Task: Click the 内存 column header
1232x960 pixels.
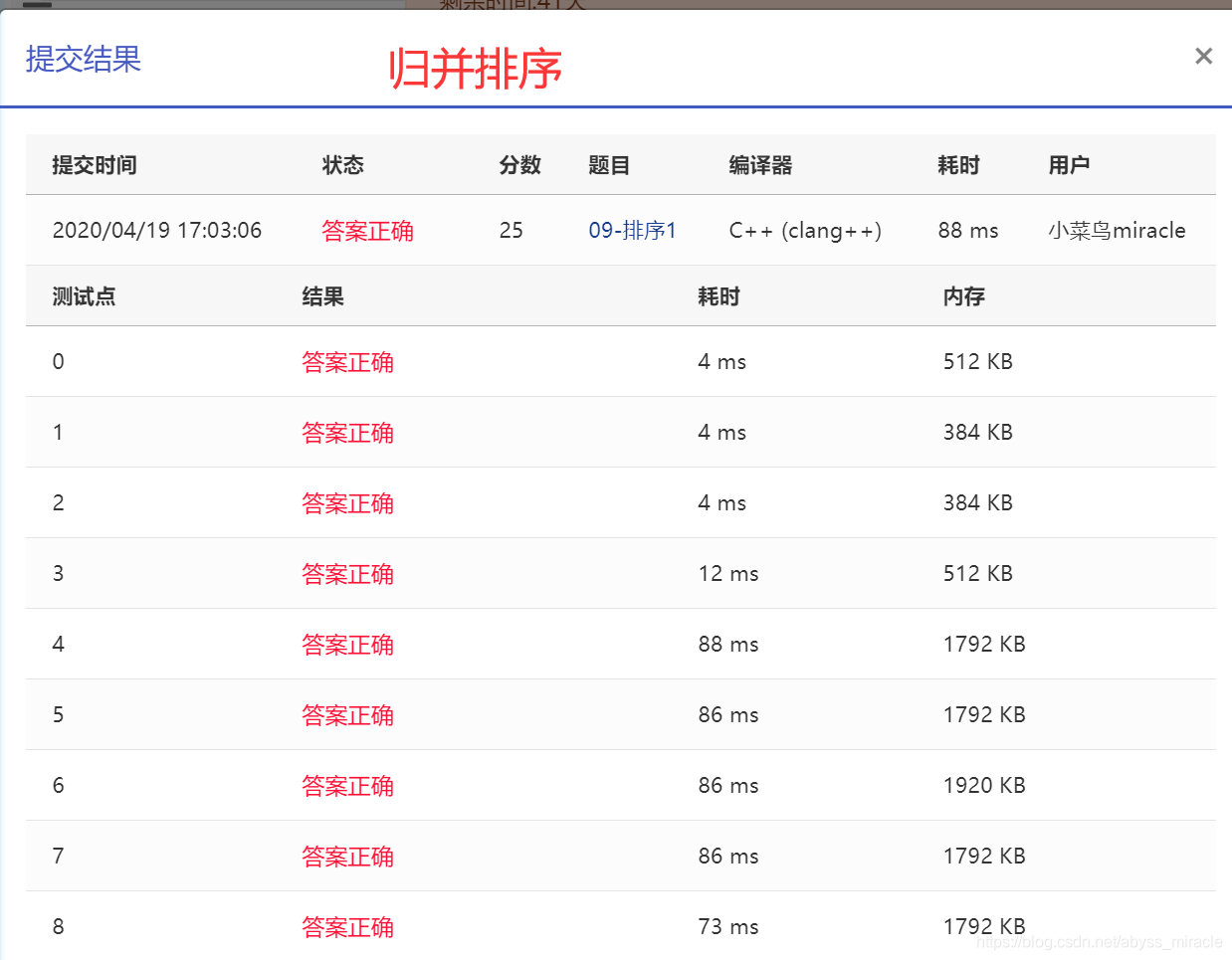Action: (963, 296)
